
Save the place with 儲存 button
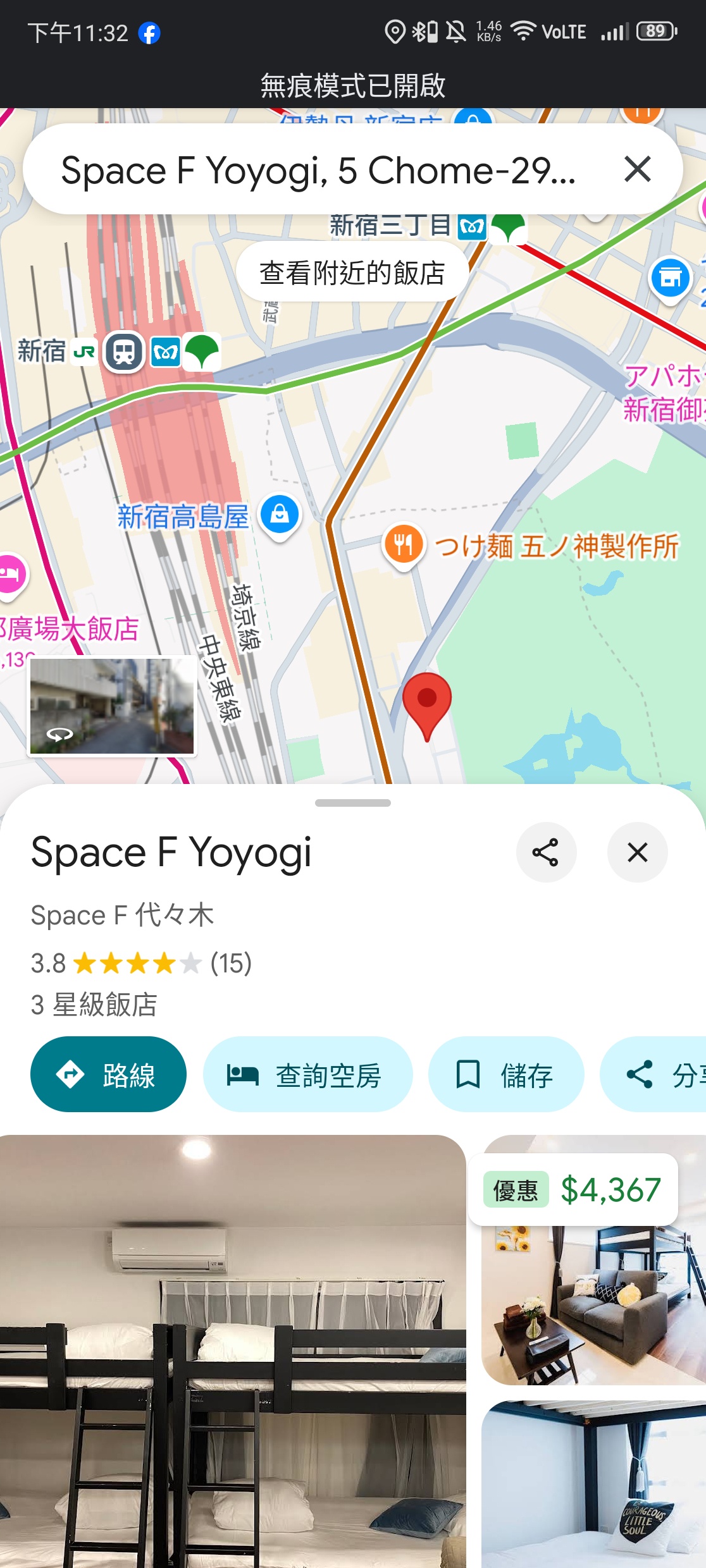[x=506, y=1074]
